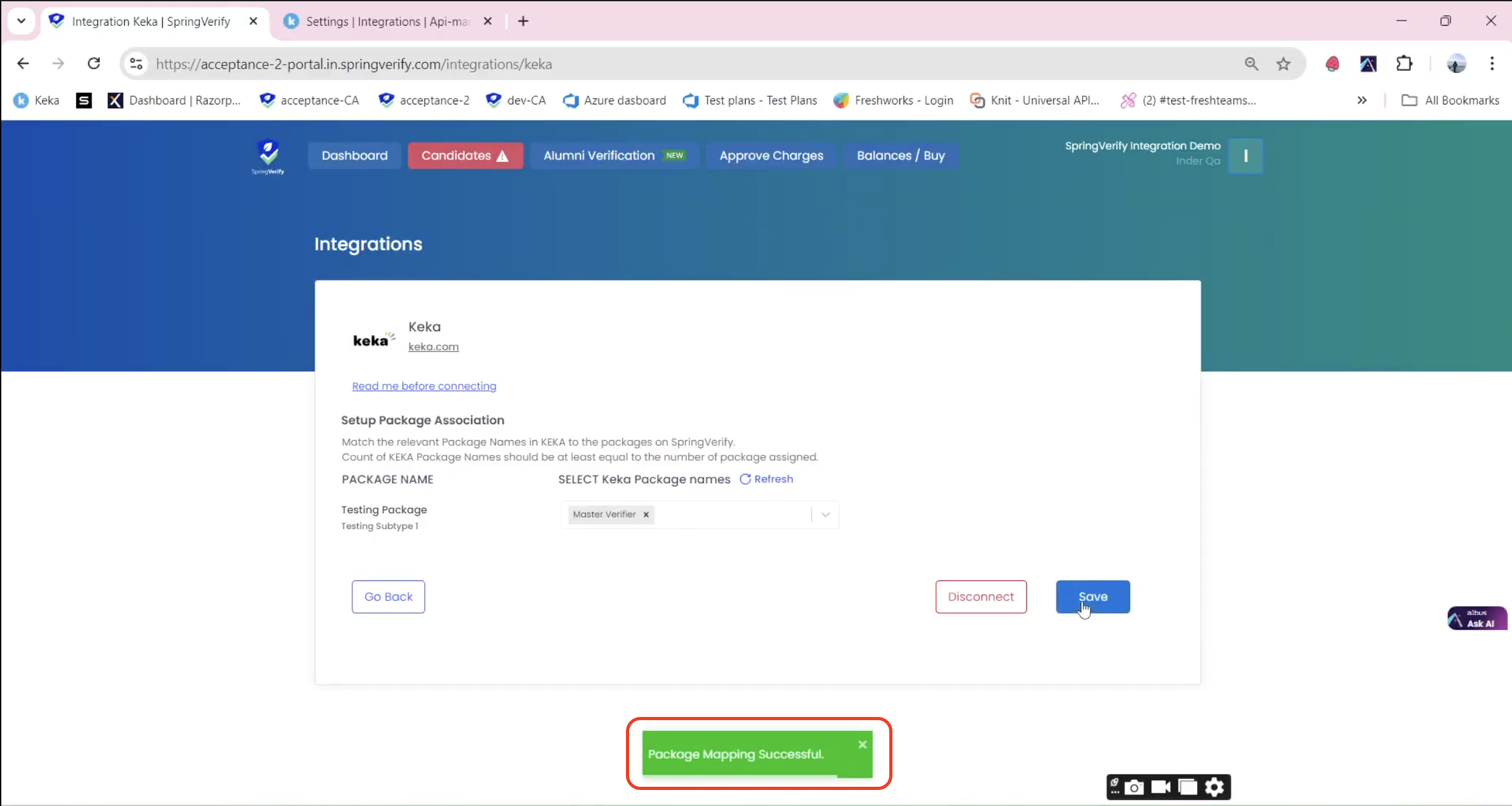The image size is (1512, 806).
Task: Open the browser Extensions puzzle icon
Action: point(1404,64)
